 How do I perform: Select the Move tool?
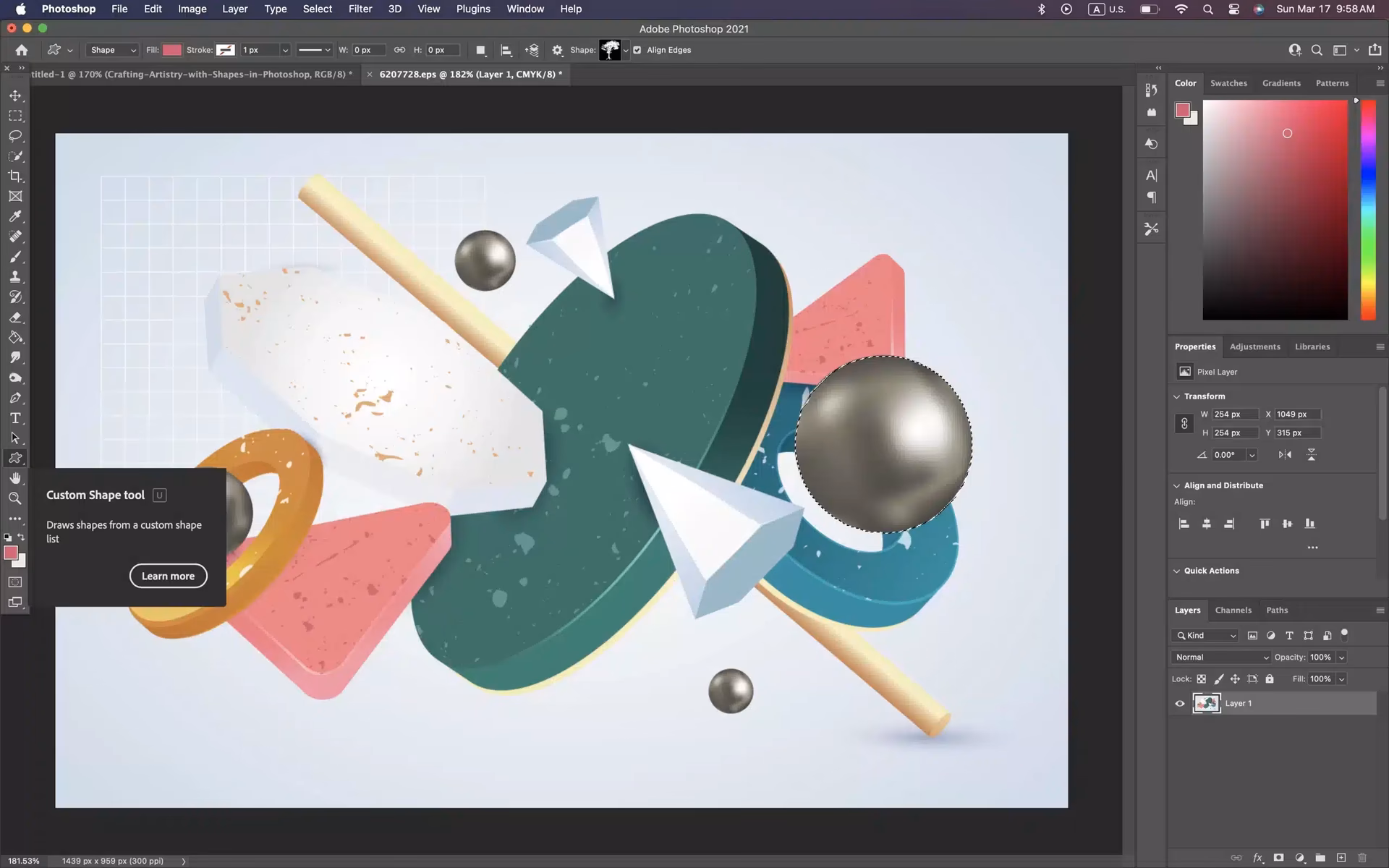point(15,95)
